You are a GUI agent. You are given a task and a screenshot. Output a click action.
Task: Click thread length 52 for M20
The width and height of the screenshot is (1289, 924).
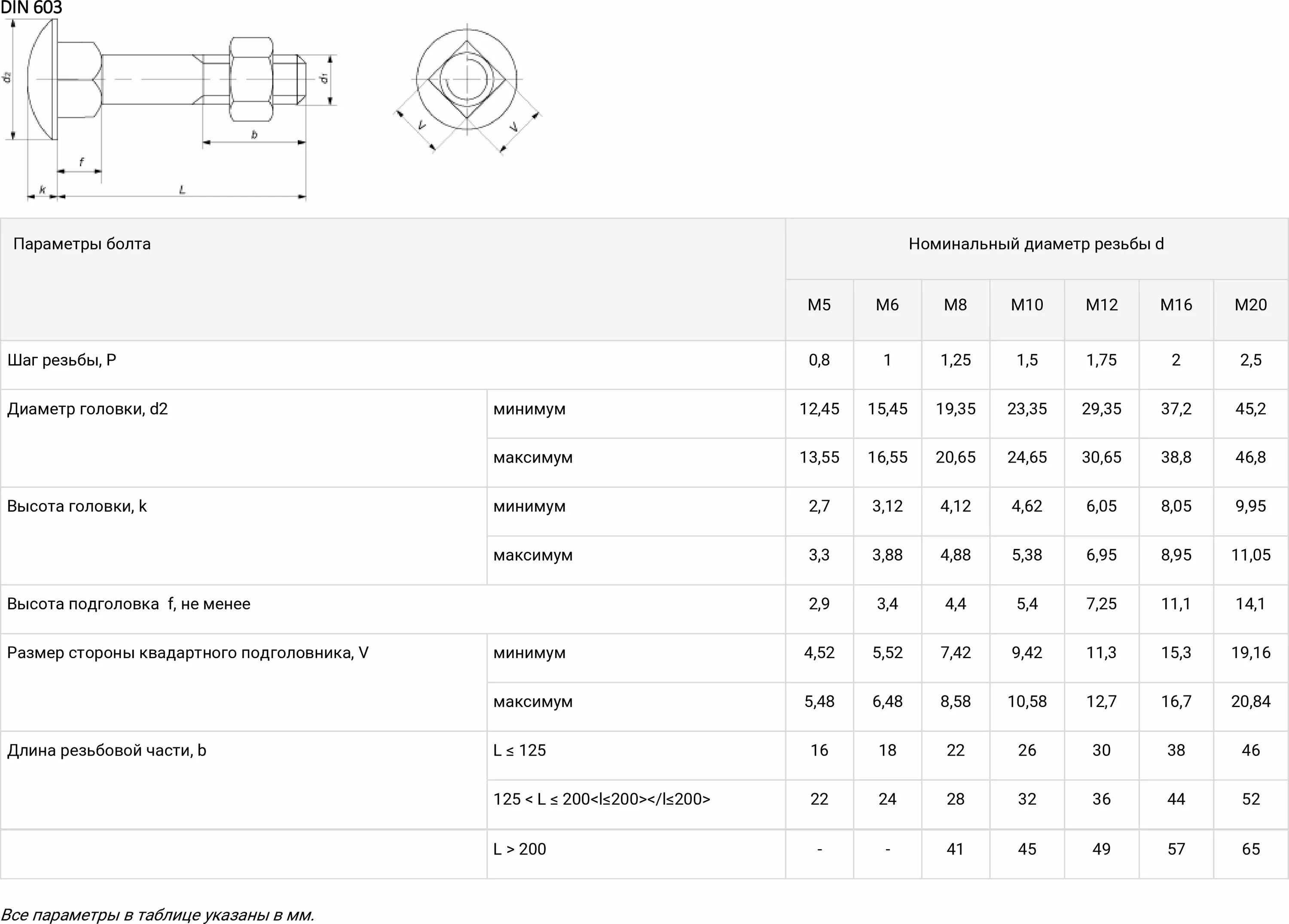click(1250, 799)
